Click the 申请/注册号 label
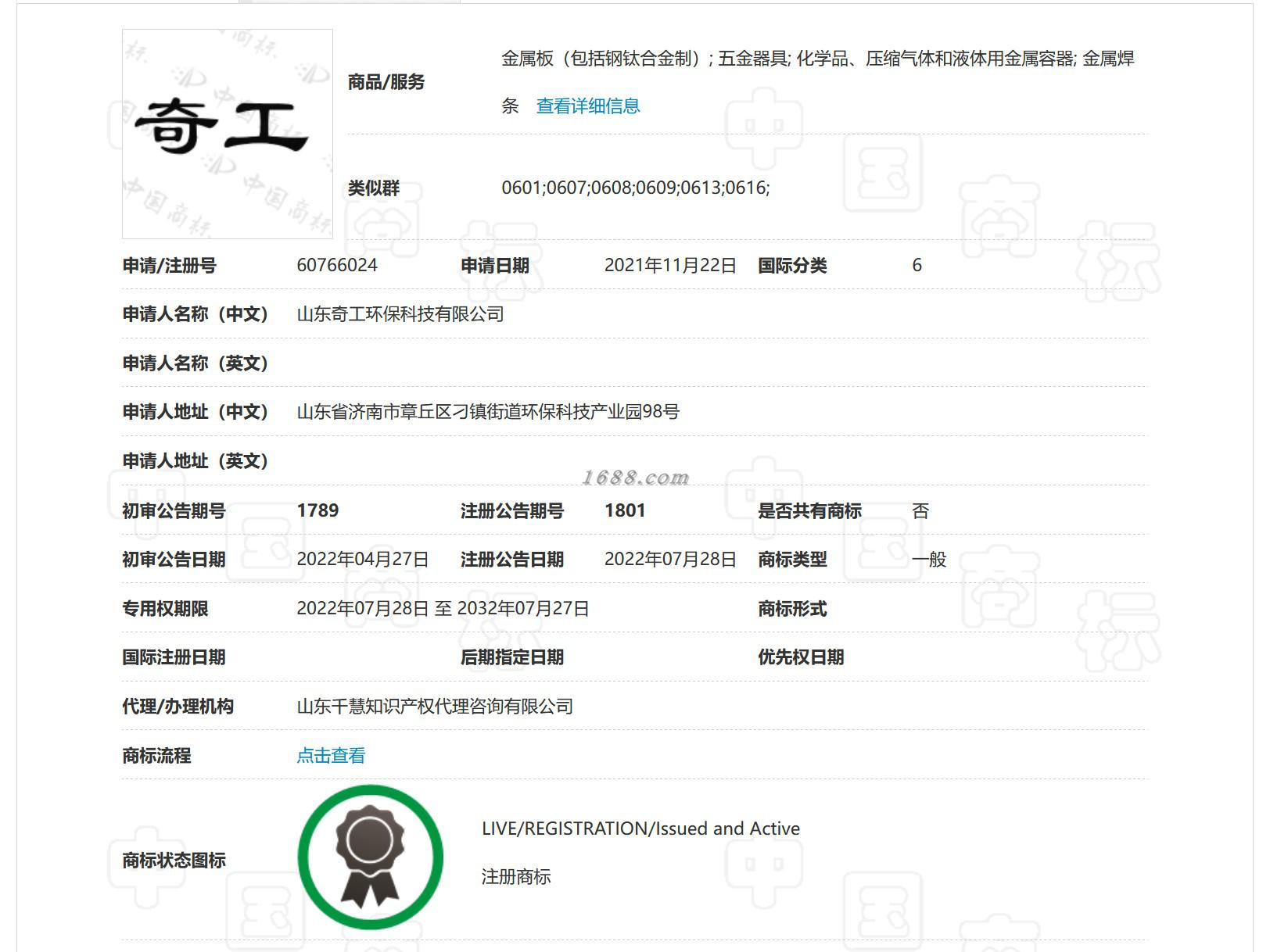Image resolution: width=1270 pixels, height=952 pixels. click(169, 266)
